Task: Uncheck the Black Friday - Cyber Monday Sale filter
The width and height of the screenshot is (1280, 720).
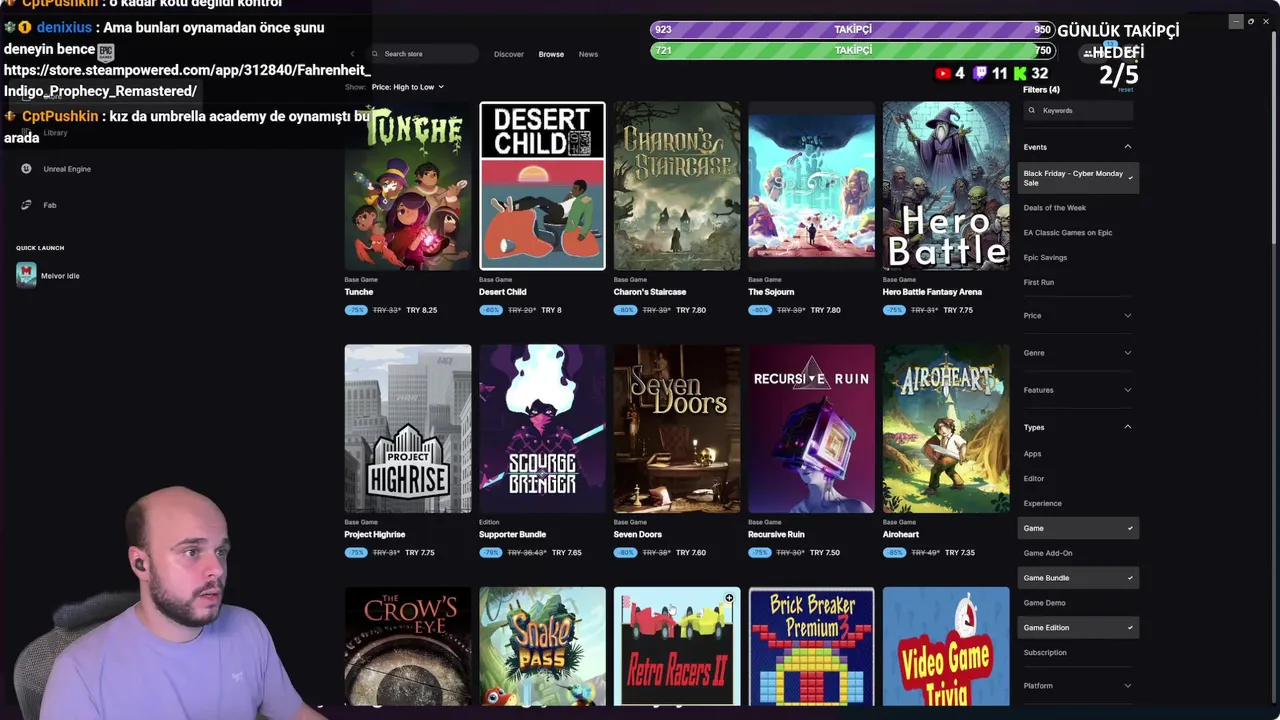Action: click(x=1078, y=178)
